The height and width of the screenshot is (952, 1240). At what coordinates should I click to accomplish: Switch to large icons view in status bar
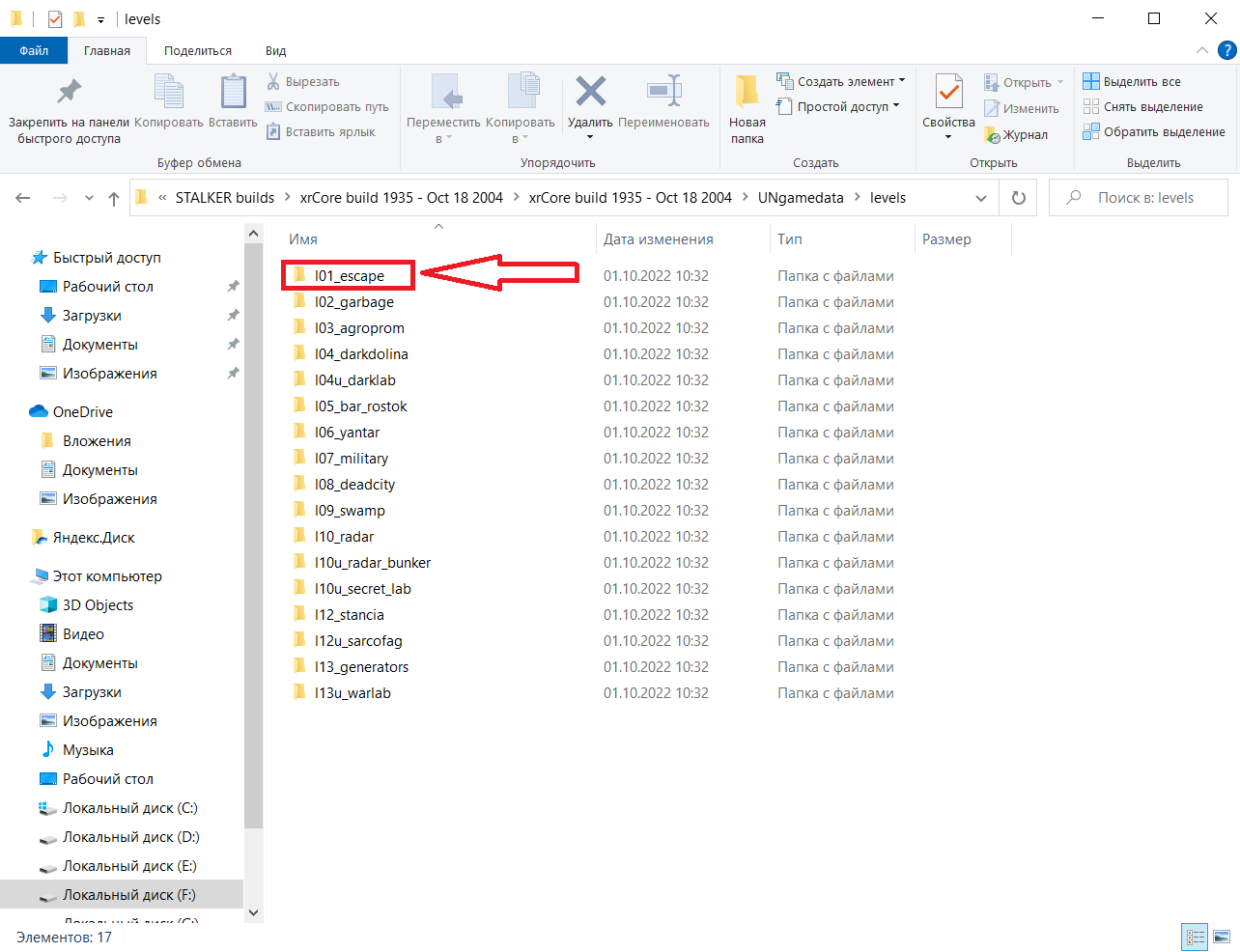click(1222, 937)
